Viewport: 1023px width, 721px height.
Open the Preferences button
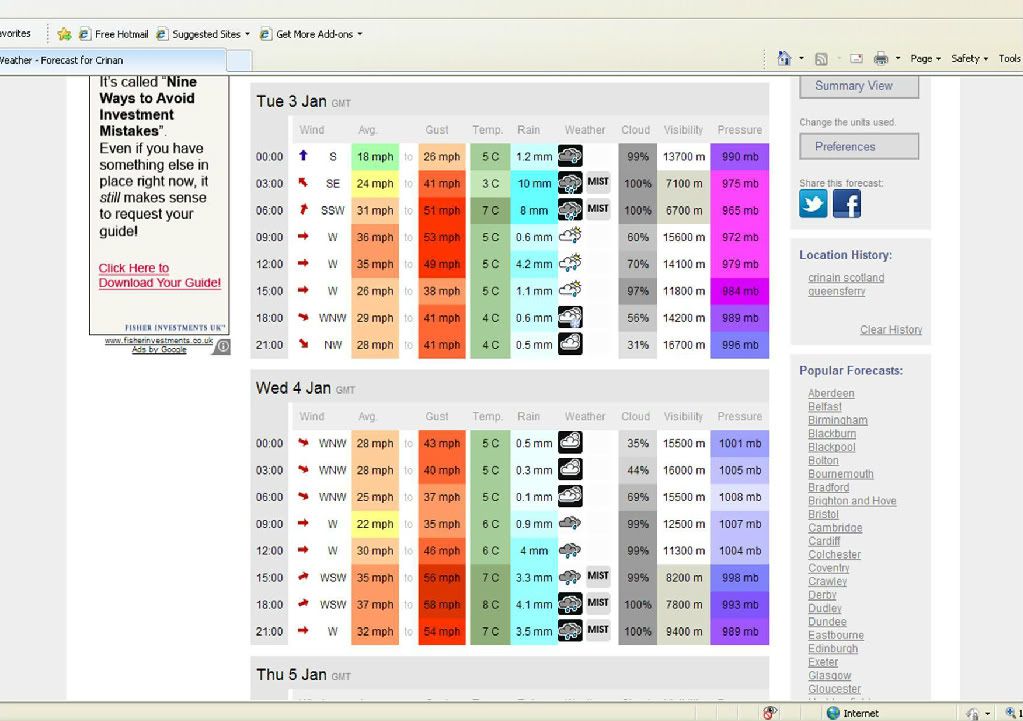(x=859, y=147)
